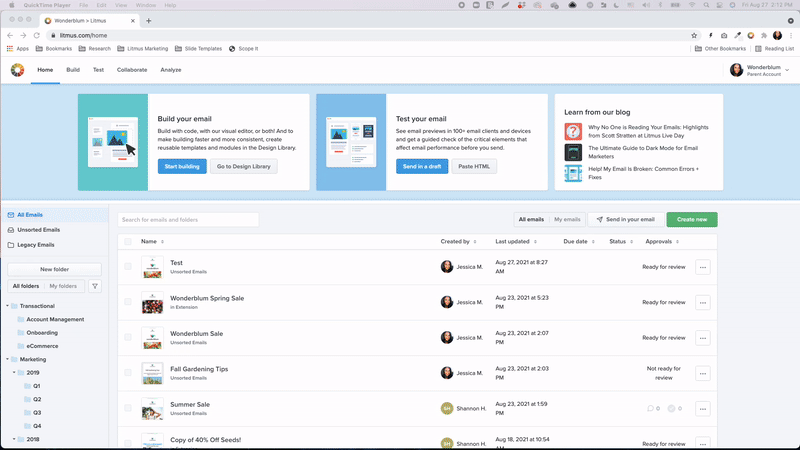Screen dimensions: 800x450
Task: Sort emails by Name column
Action: (152, 241)
